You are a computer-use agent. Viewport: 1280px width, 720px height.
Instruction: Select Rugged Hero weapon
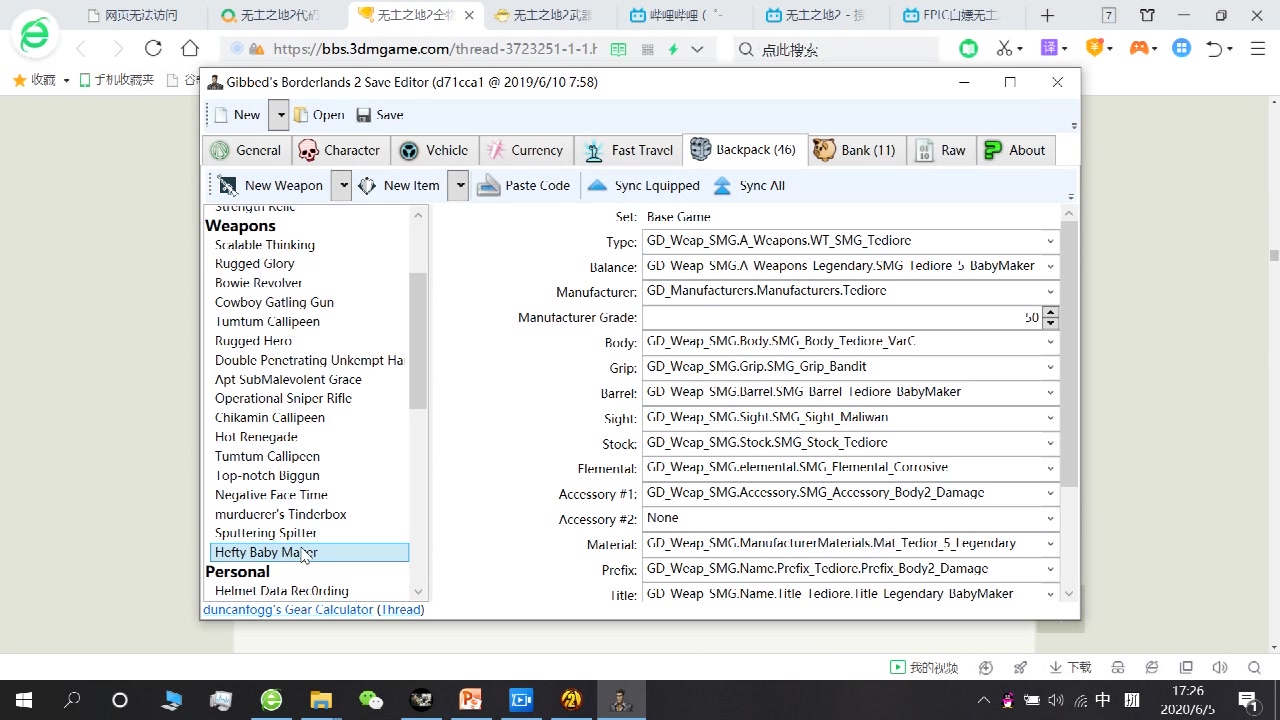click(253, 341)
